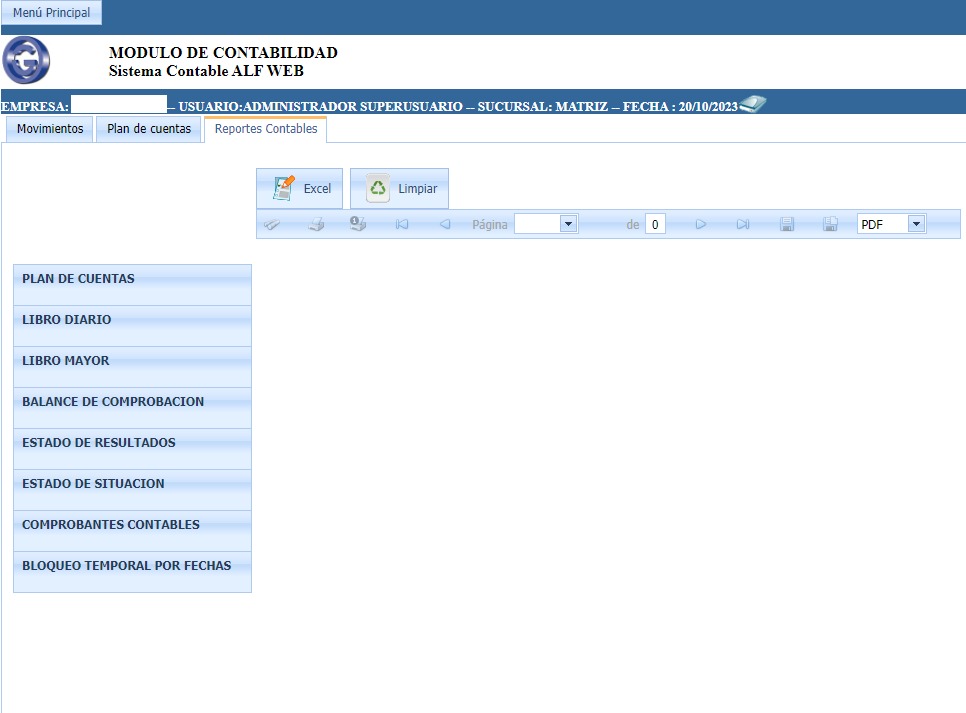Click the Excel export button
The height and width of the screenshot is (713, 966).
(300, 189)
